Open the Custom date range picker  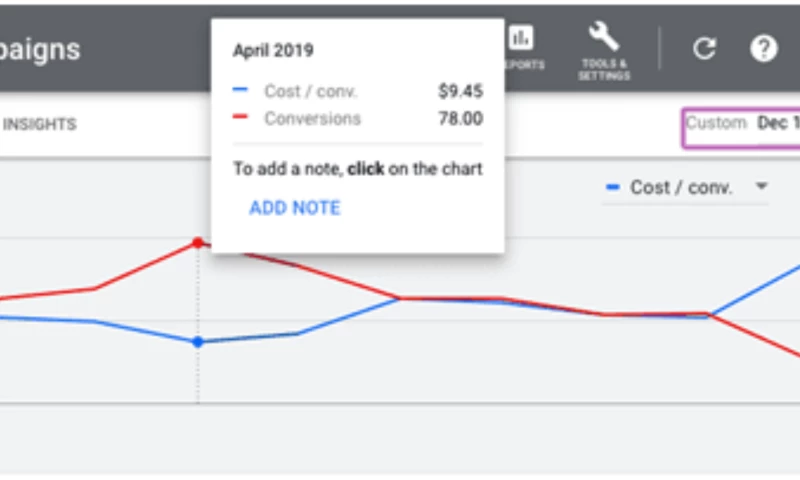click(742, 124)
